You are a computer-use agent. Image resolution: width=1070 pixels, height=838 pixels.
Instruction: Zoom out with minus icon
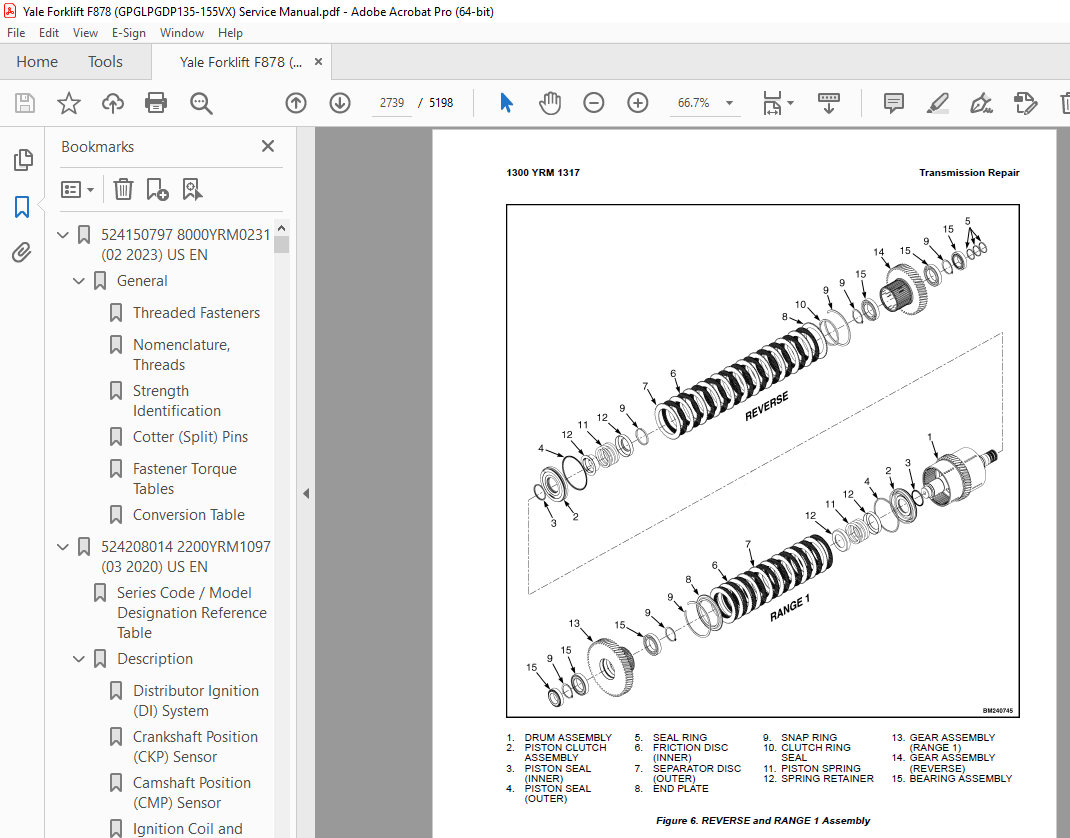594,103
